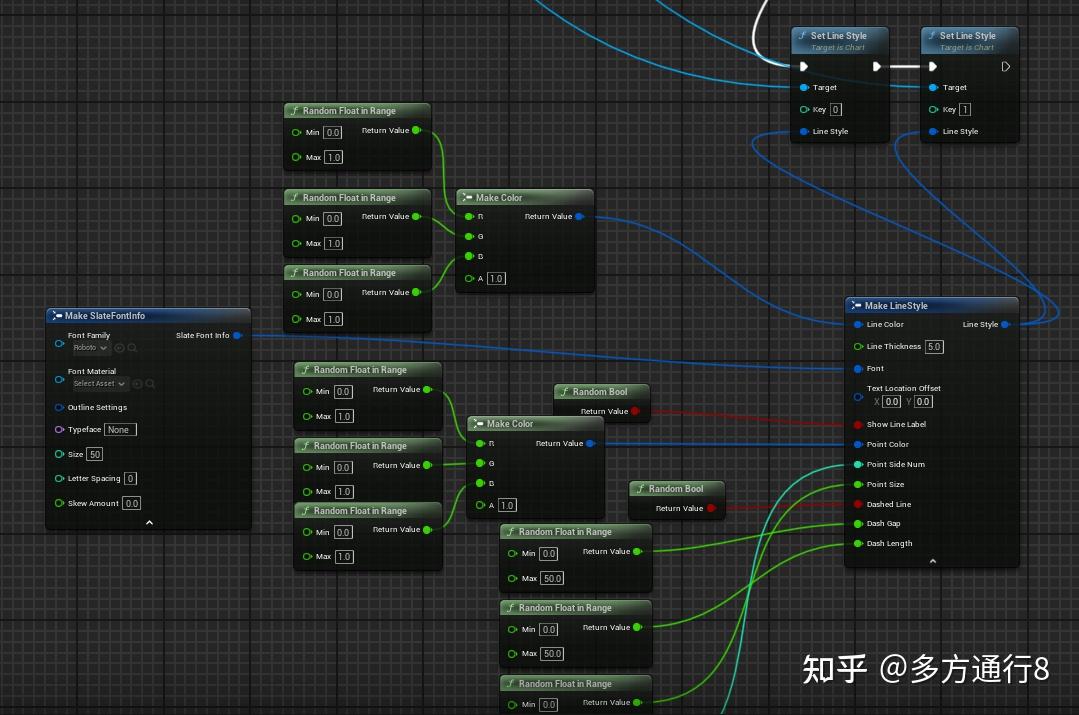Click Return Value pin of Random Bool feeding Dashed Line

point(711,509)
